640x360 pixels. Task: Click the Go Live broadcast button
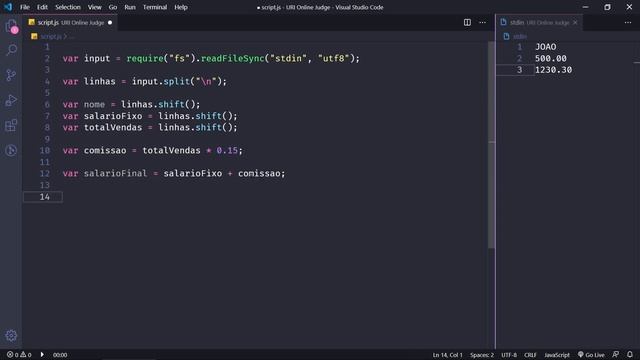pyautogui.click(x=591, y=355)
